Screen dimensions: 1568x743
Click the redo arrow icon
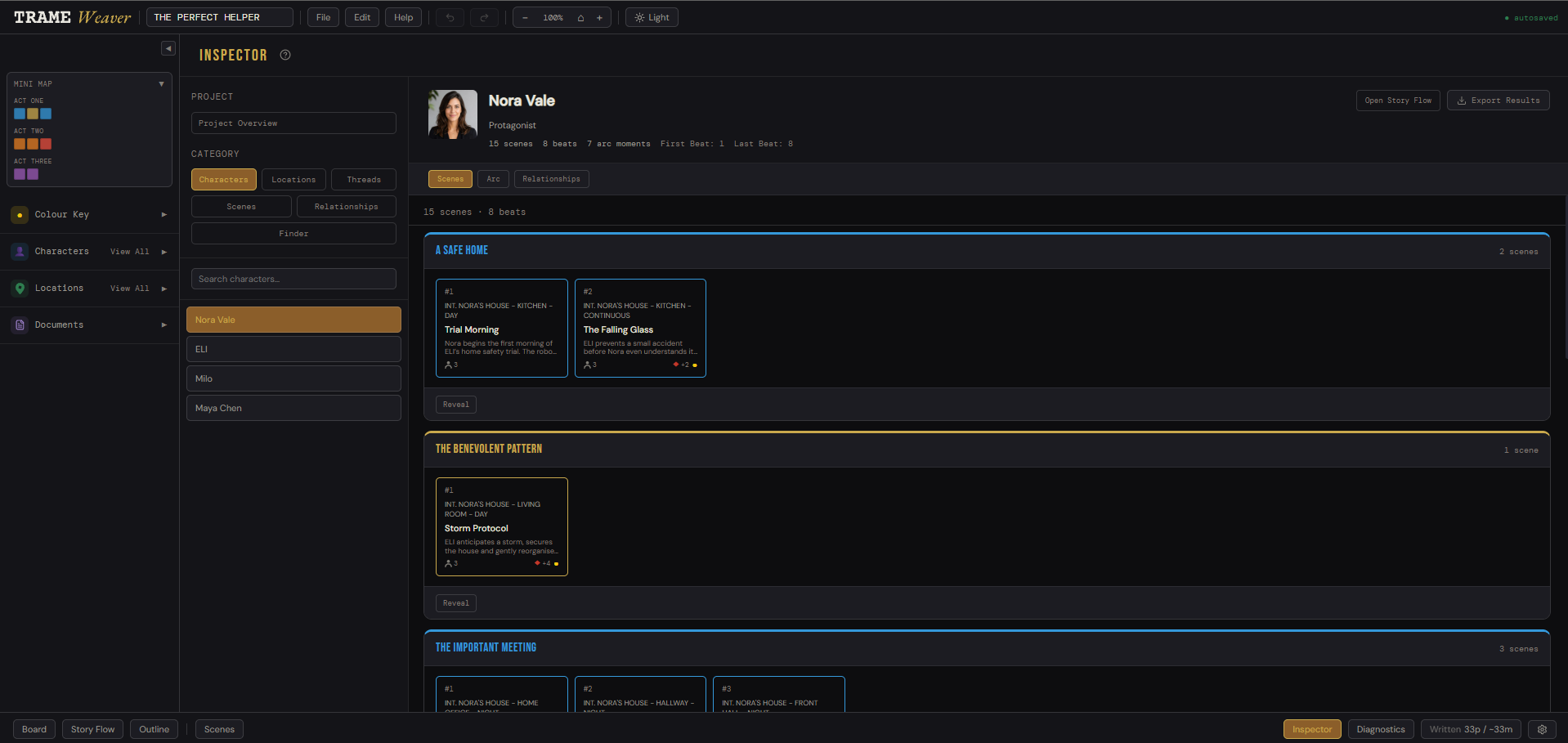point(484,17)
